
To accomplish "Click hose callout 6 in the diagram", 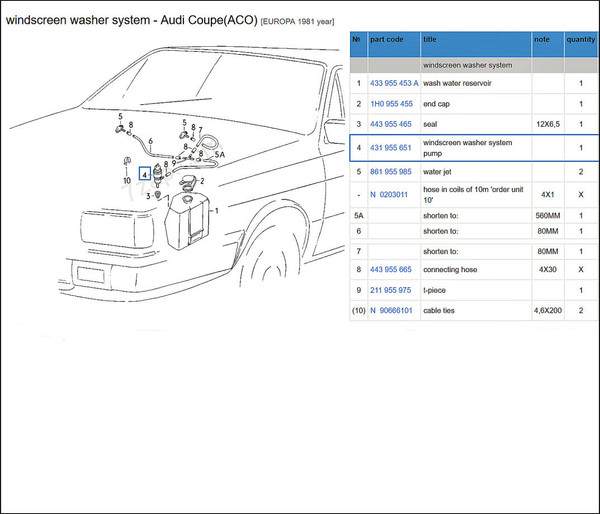I will (149, 141).
